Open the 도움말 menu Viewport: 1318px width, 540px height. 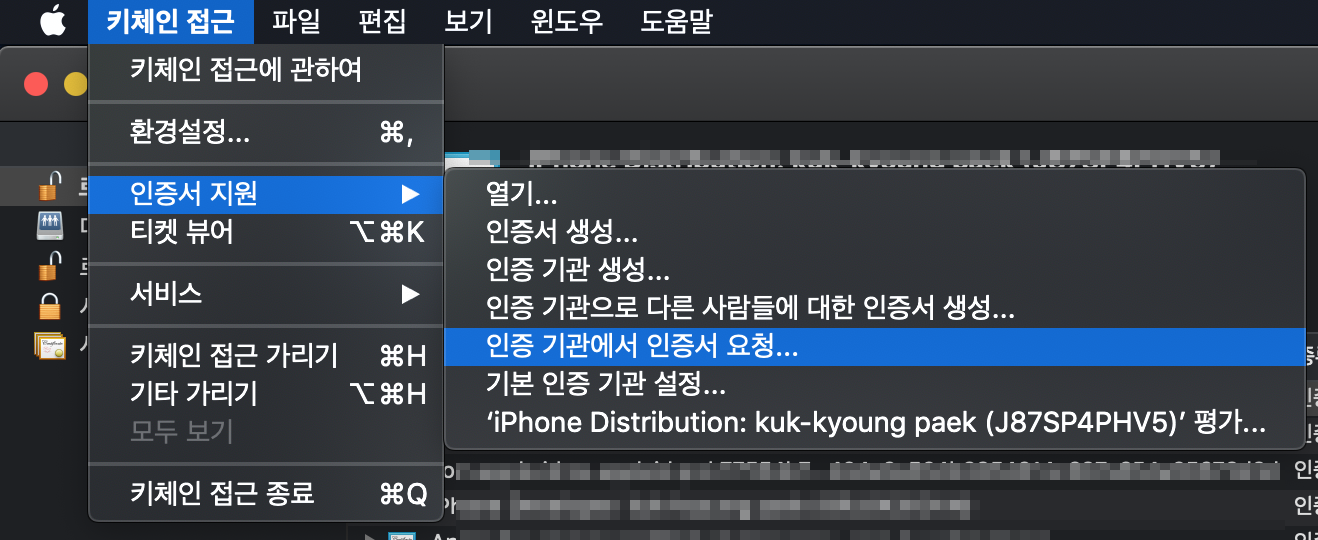tap(677, 21)
